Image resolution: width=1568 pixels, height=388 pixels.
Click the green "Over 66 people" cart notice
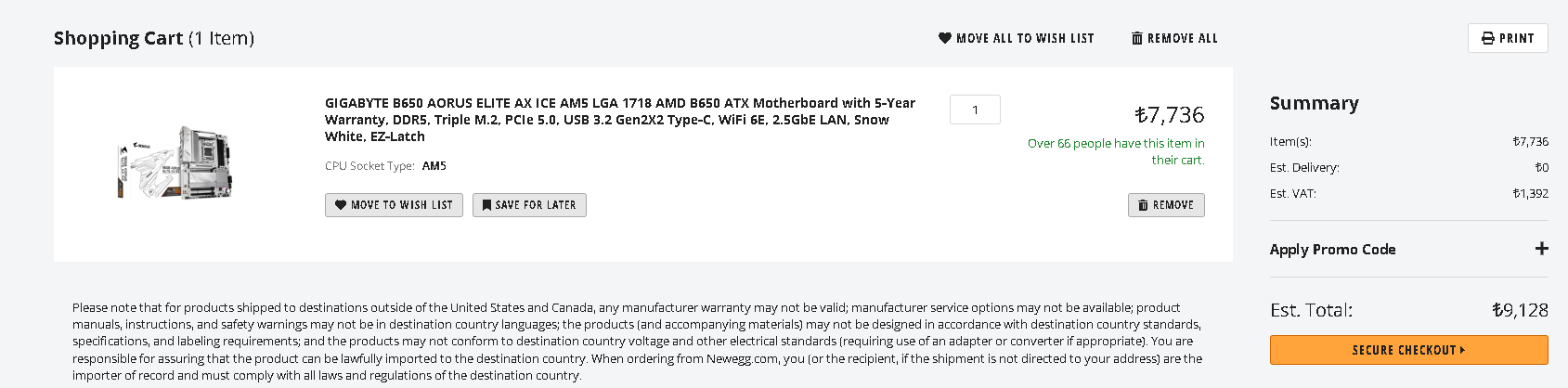1116,151
